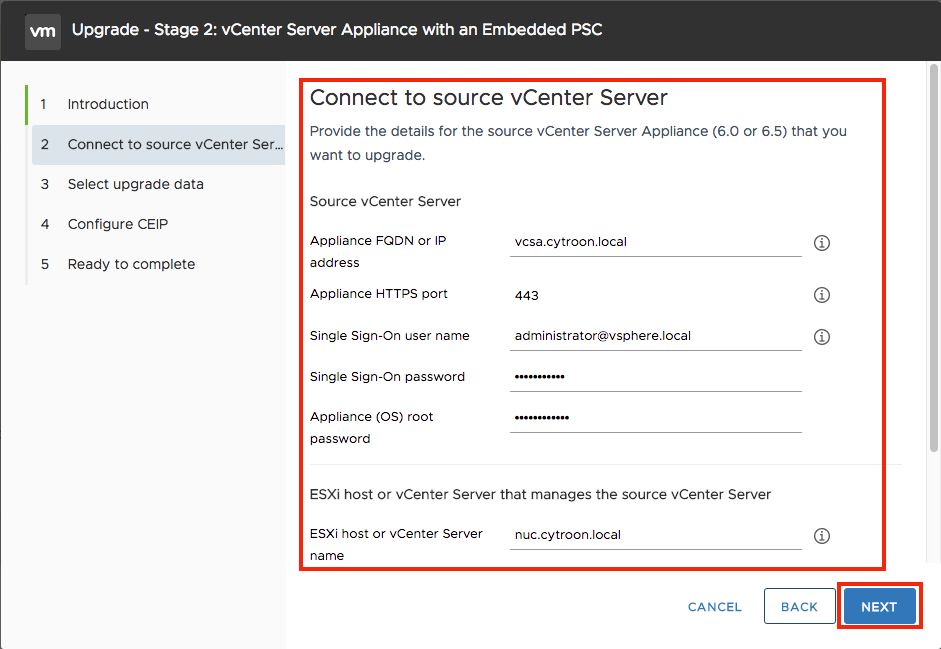Show info for ESXi host or vCenter Server name

(x=822, y=536)
